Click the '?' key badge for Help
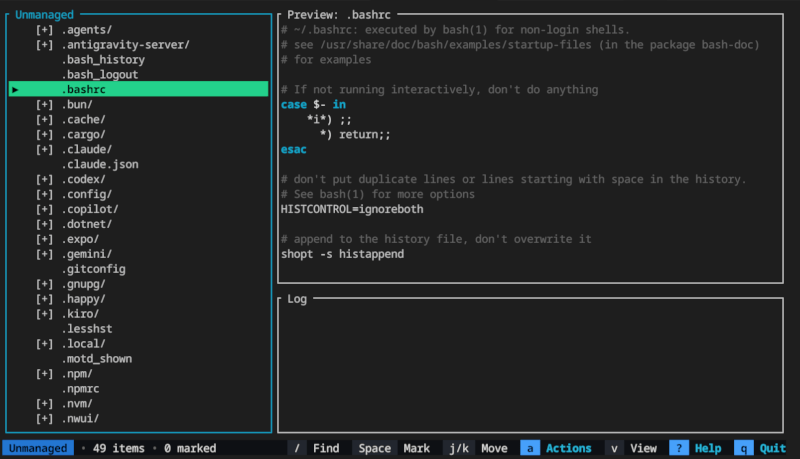The height and width of the screenshot is (459, 800). point(679,448)
